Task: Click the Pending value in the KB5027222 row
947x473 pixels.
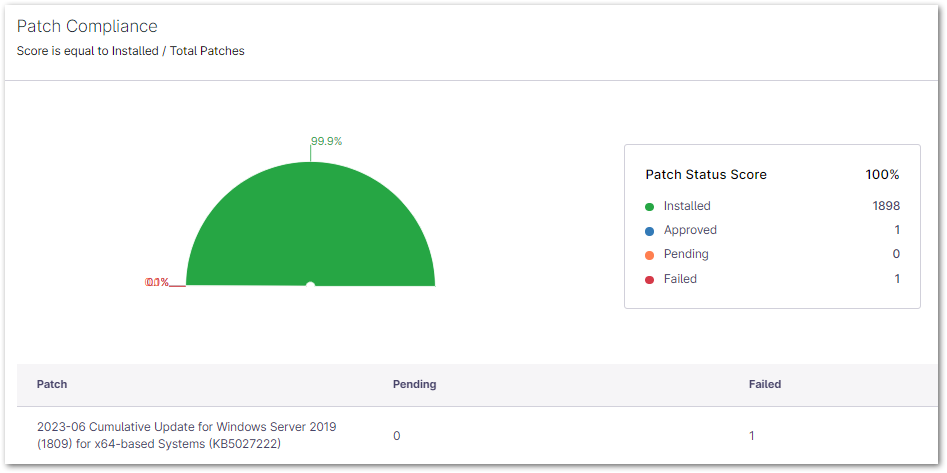Action: click(x=396, y=436)
